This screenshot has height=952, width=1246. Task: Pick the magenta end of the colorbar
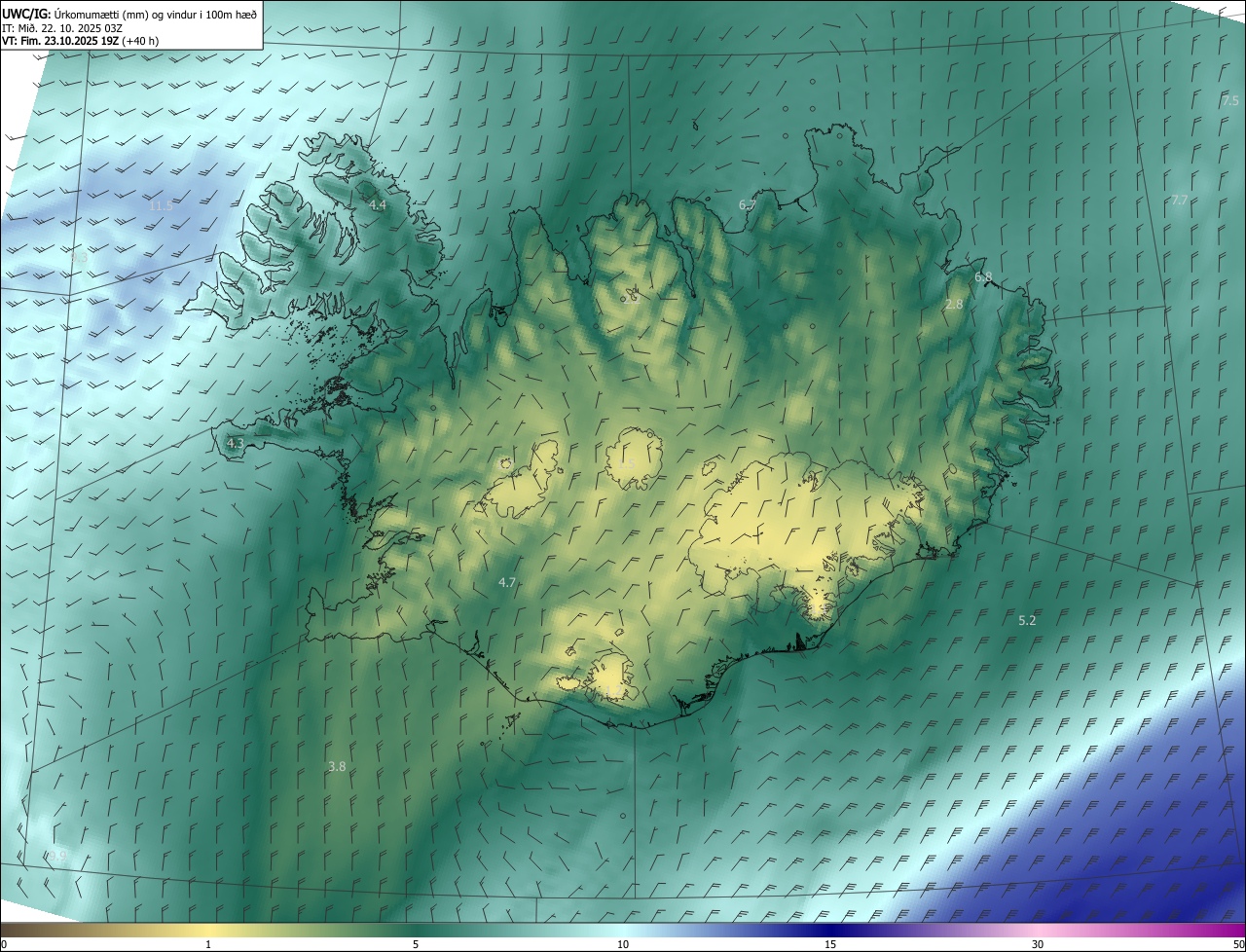click(x=1227, y=930)
